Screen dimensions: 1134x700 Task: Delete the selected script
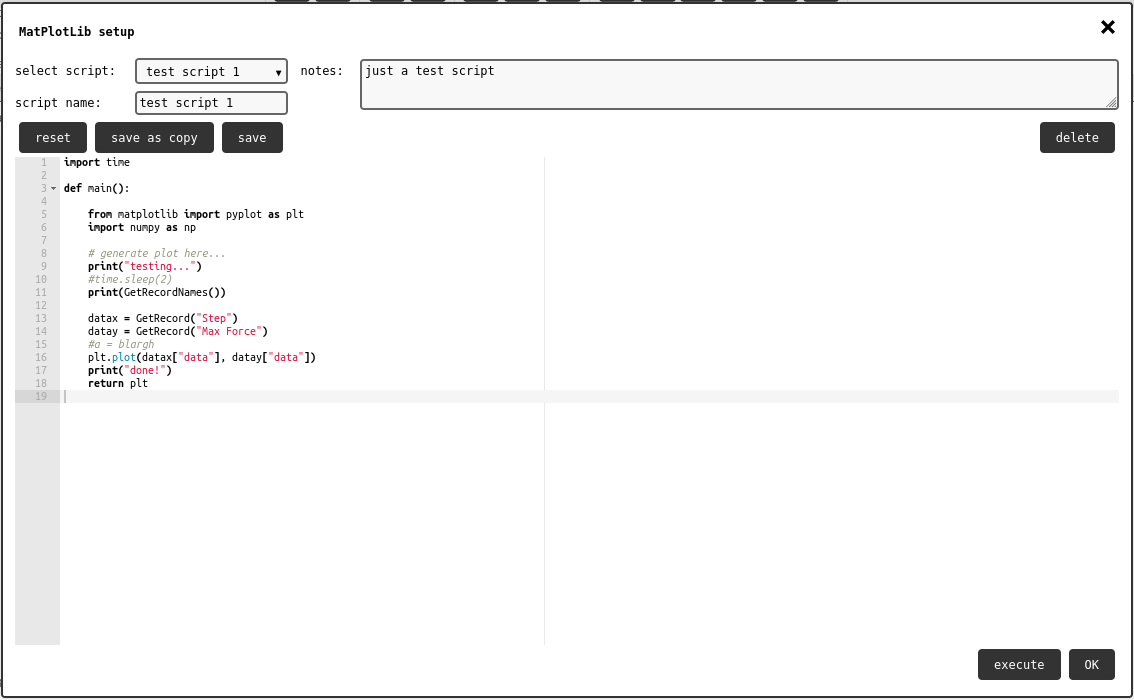[1077, 138]
